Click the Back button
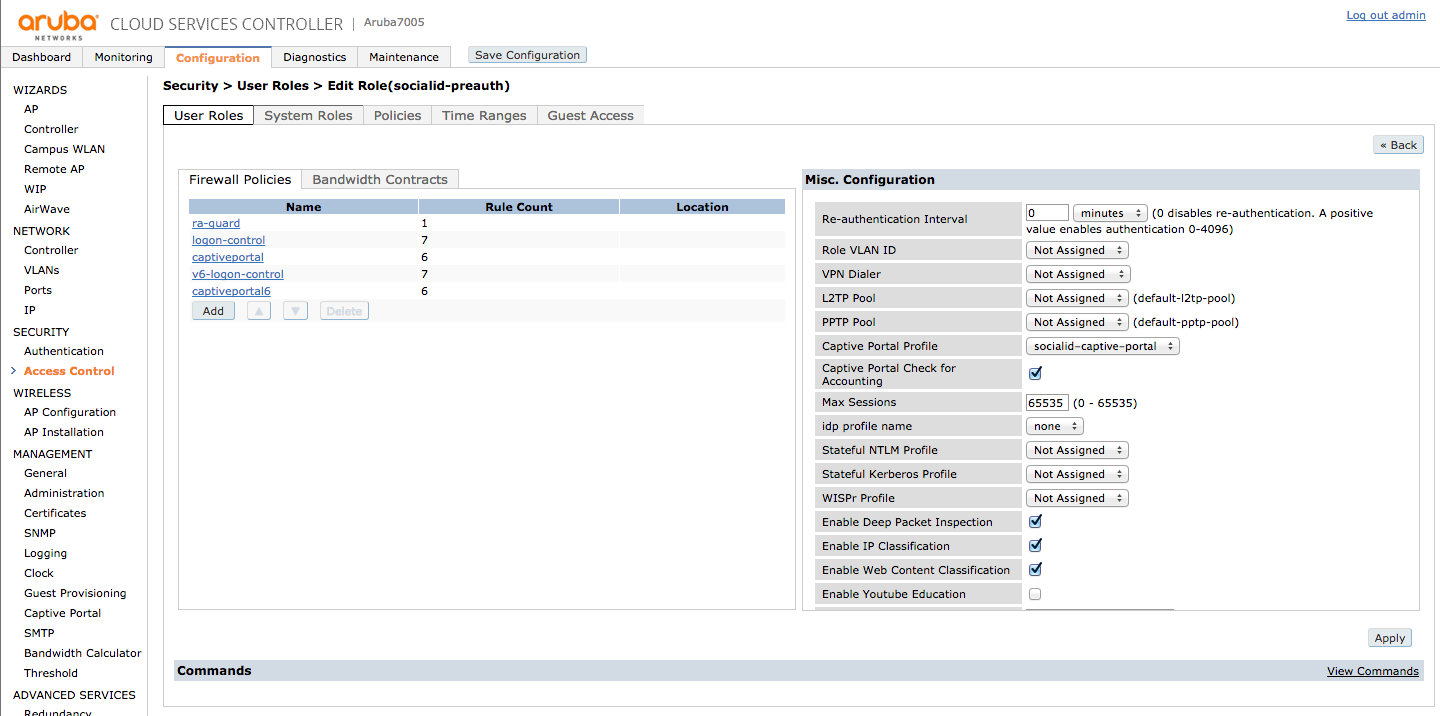The image size is (1440, 716). [x=1398, y=145]
